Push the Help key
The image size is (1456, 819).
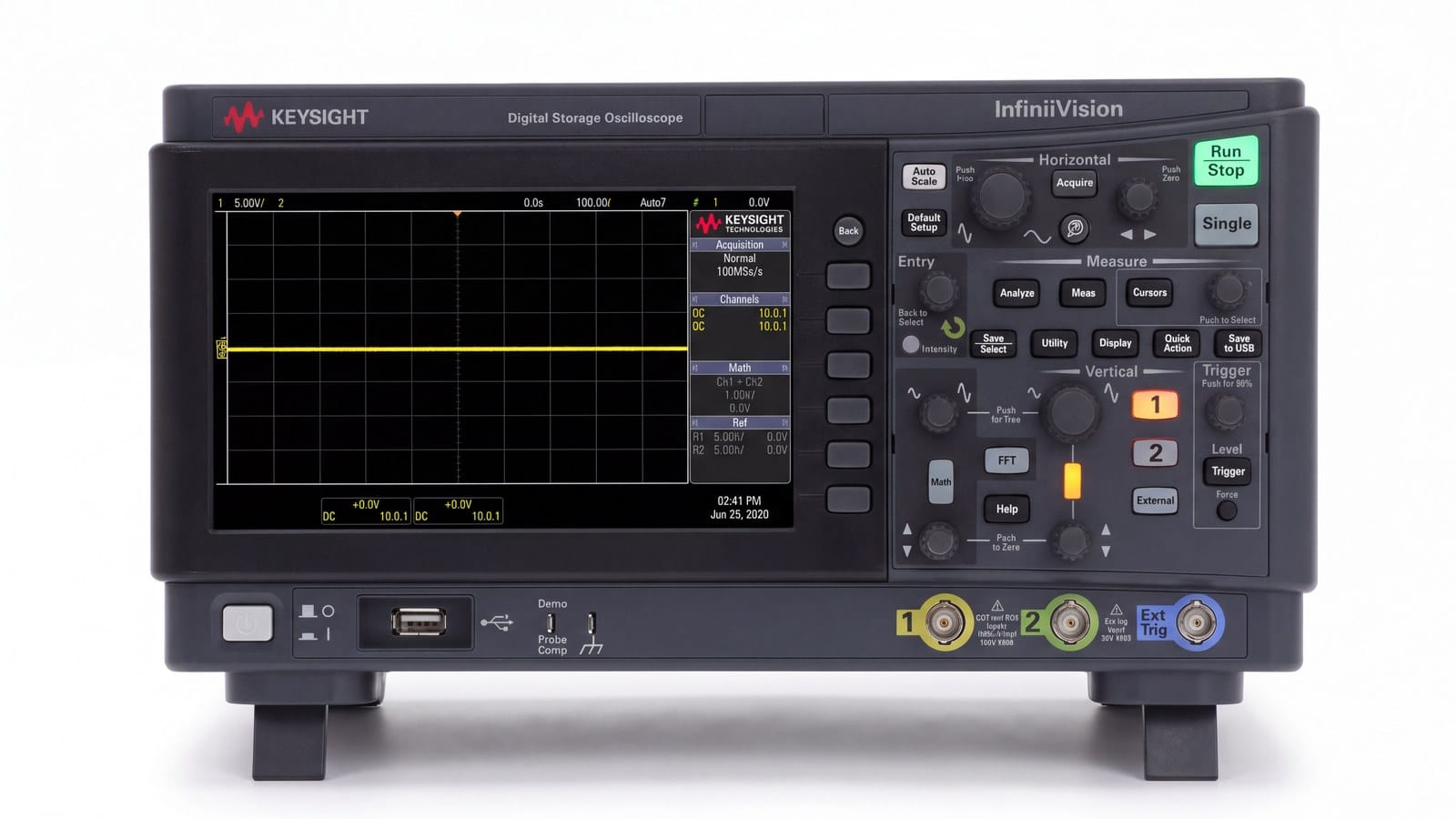(x=1006, y=509)
